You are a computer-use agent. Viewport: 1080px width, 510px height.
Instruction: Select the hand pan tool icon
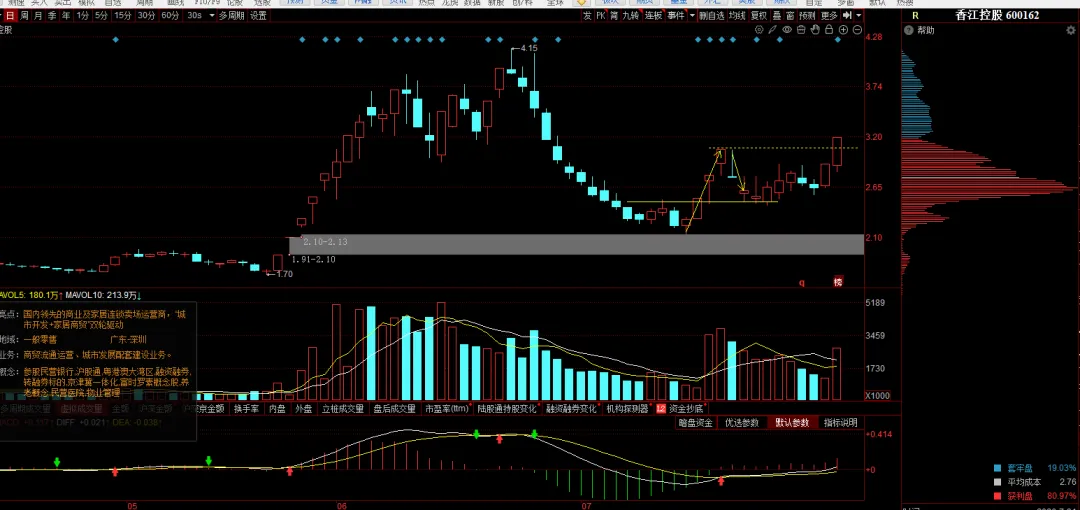tap(816, 30)
